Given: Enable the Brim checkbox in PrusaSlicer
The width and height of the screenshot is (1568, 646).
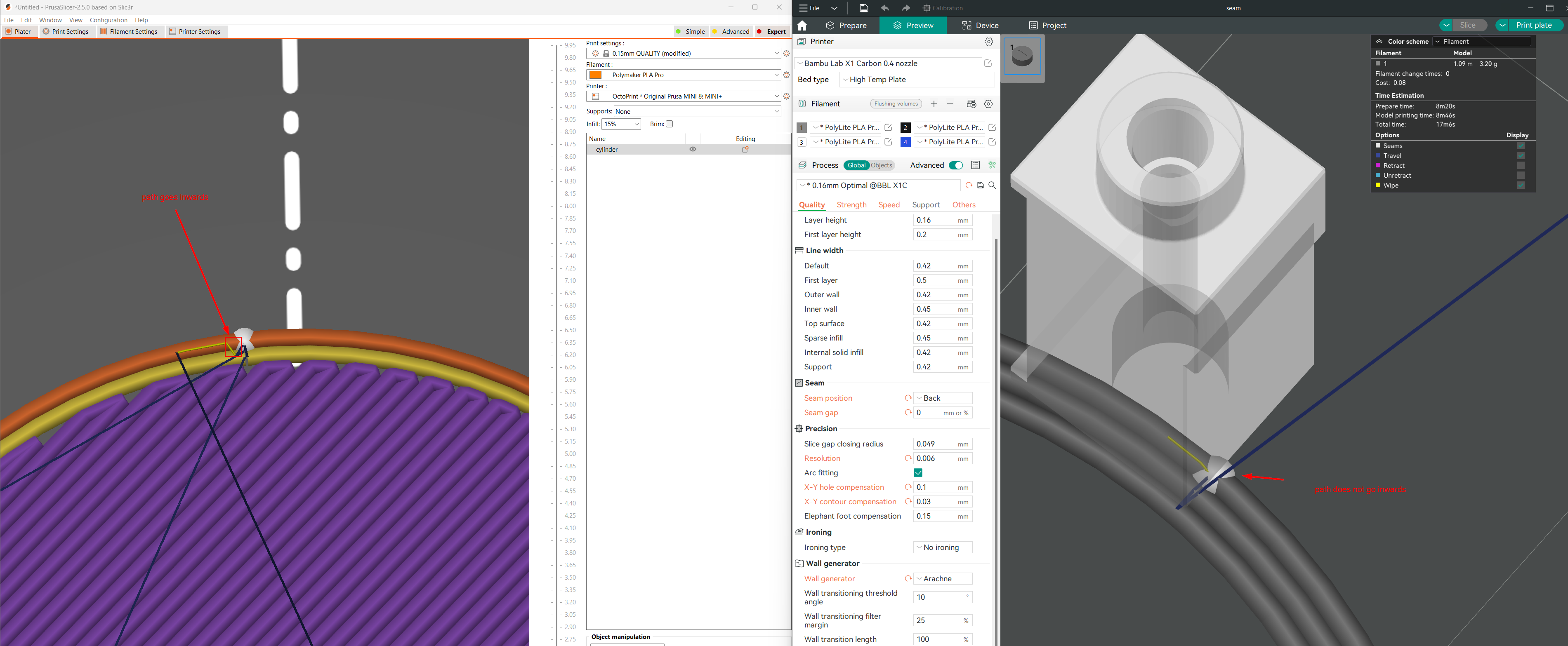Looking at the screenshot, I should coord(670,124).
